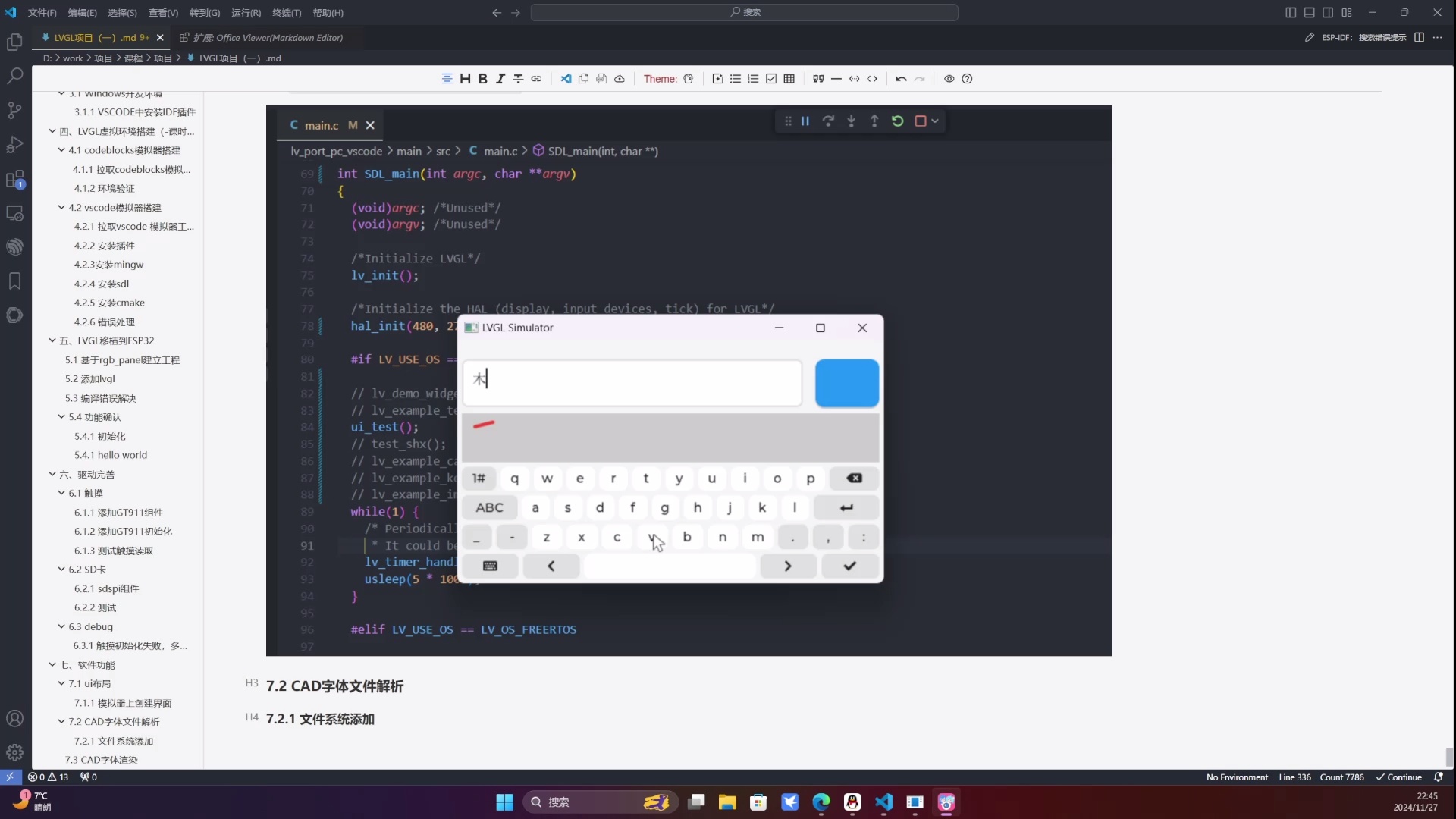Step over in the debug toolbar
The image size is (1456, 819).
[828, 121]
